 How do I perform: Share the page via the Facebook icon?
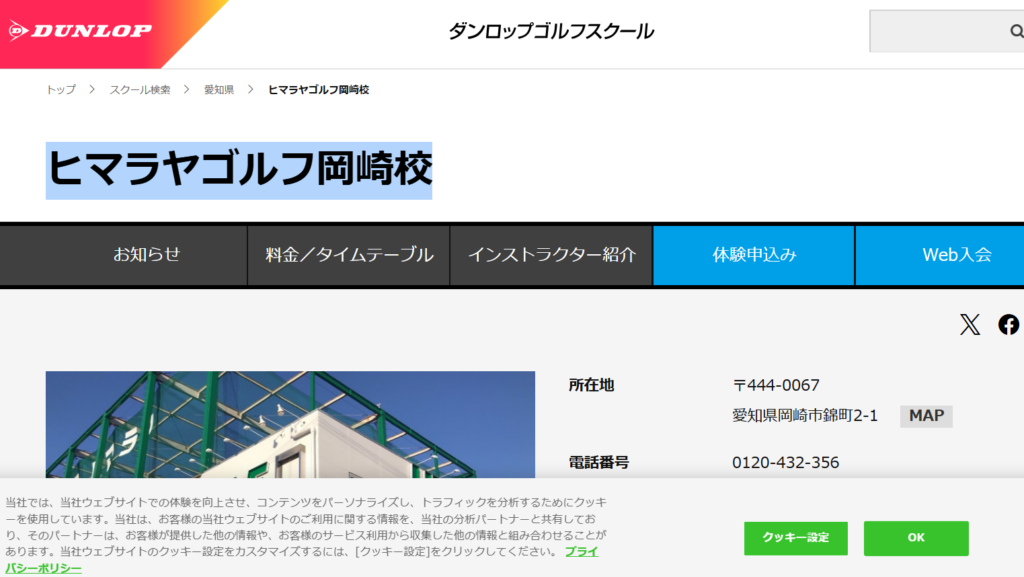point(1008,324)
